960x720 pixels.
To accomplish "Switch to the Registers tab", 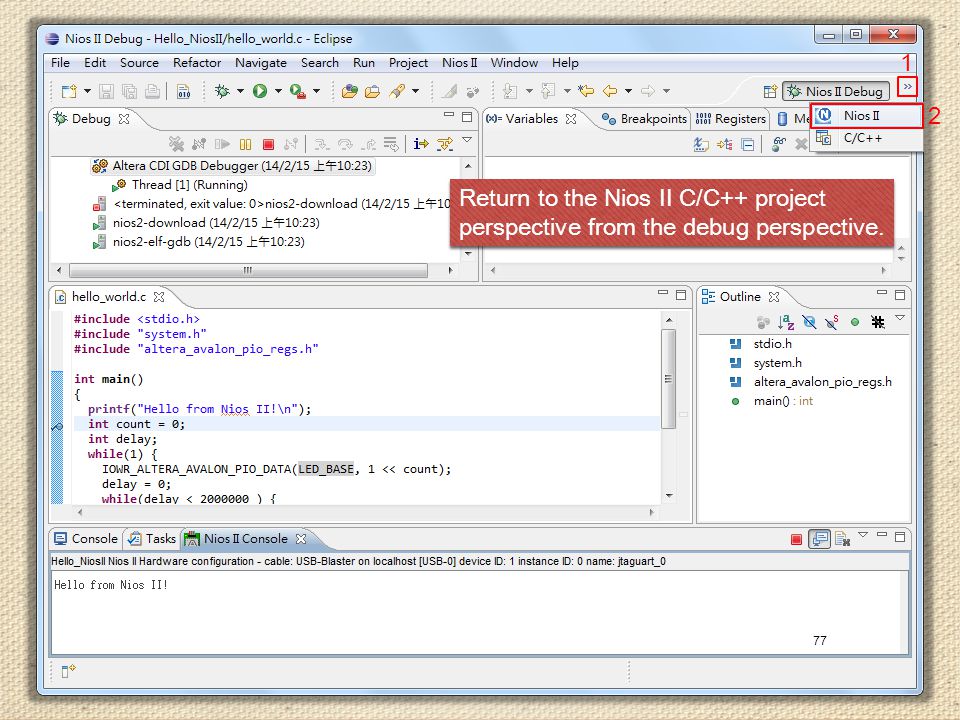I will point(731,119).
